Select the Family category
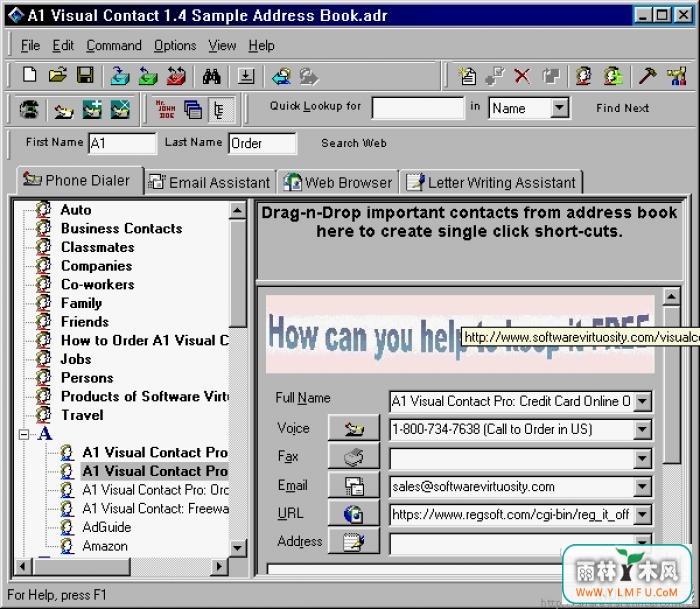Screen dimensions: 700x609 coord(81,303)
